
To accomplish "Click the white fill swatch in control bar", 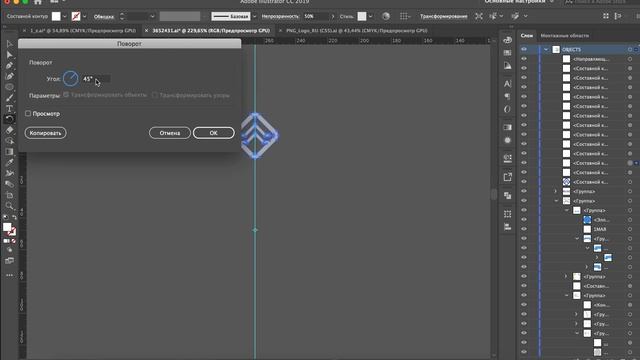I will click(x=56, y=16).
